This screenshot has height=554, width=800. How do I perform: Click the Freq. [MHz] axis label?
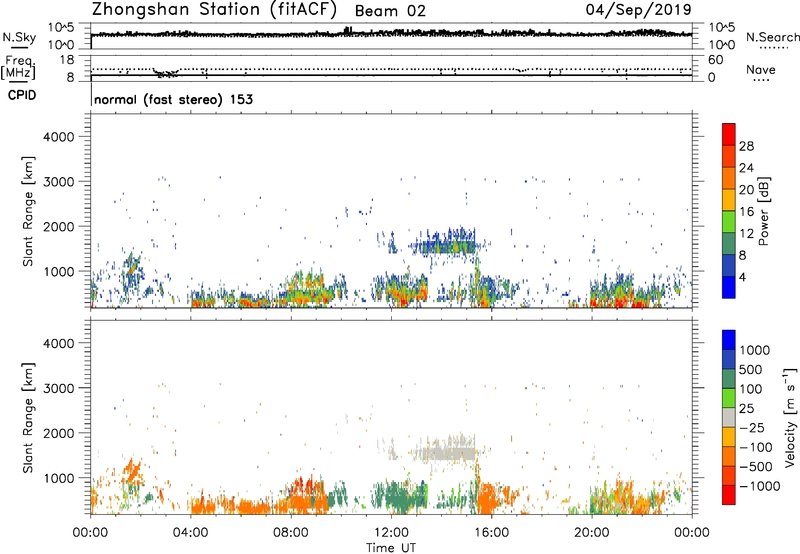coord(18,68)
